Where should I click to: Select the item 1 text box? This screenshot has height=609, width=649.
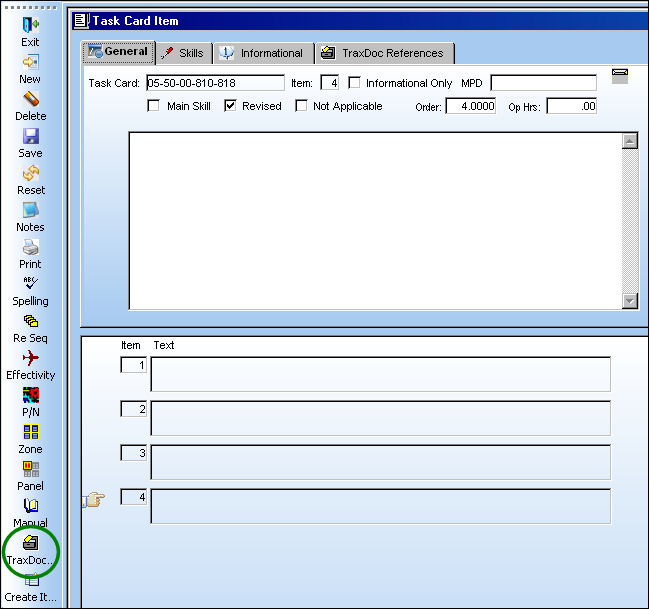[380, 374]
